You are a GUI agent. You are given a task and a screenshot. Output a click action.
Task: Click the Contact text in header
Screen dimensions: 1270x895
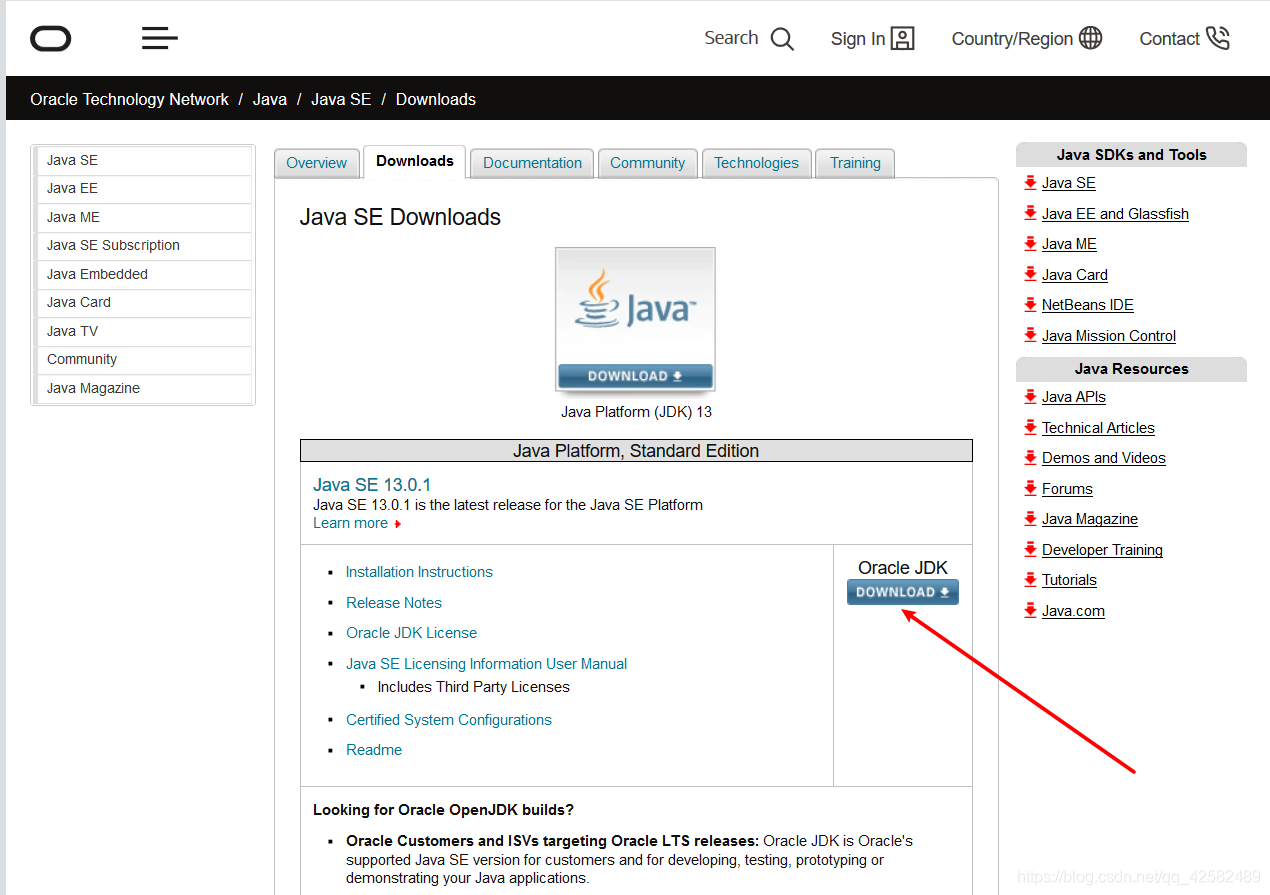(1169, 39)
